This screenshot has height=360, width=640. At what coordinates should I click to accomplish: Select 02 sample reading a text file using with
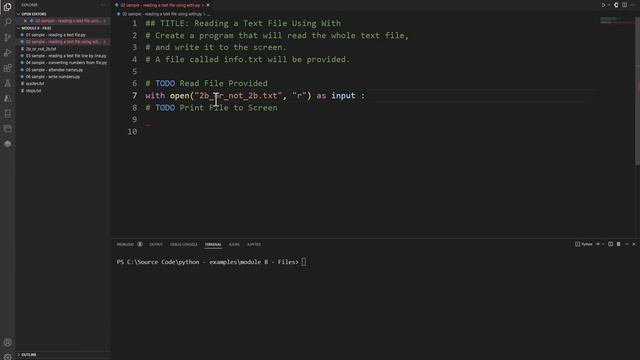(x=63, y=42)
